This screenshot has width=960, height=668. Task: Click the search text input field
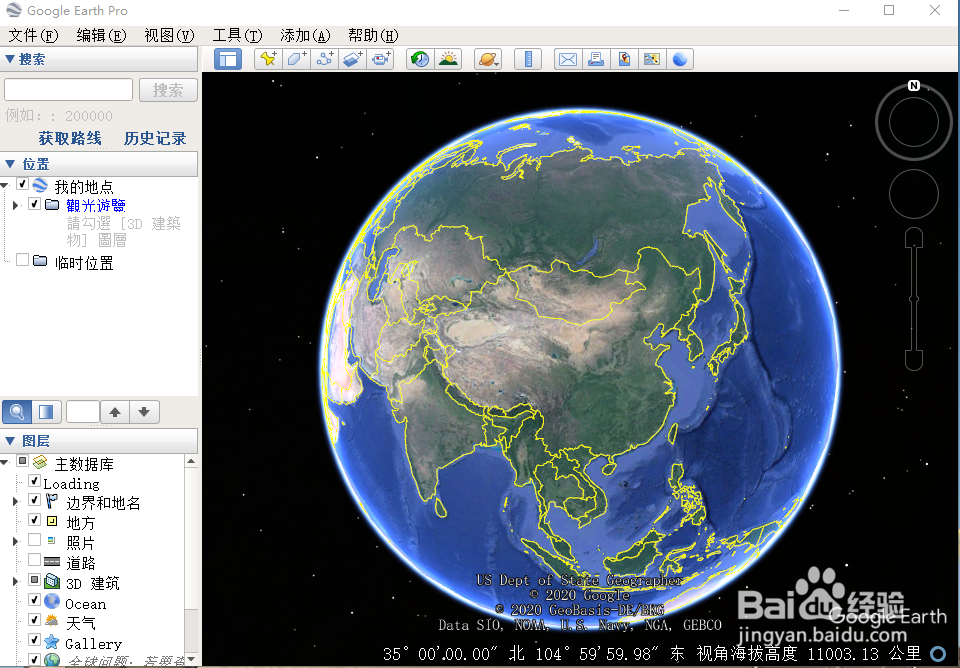pyautogui.click(x=69, y=89)
